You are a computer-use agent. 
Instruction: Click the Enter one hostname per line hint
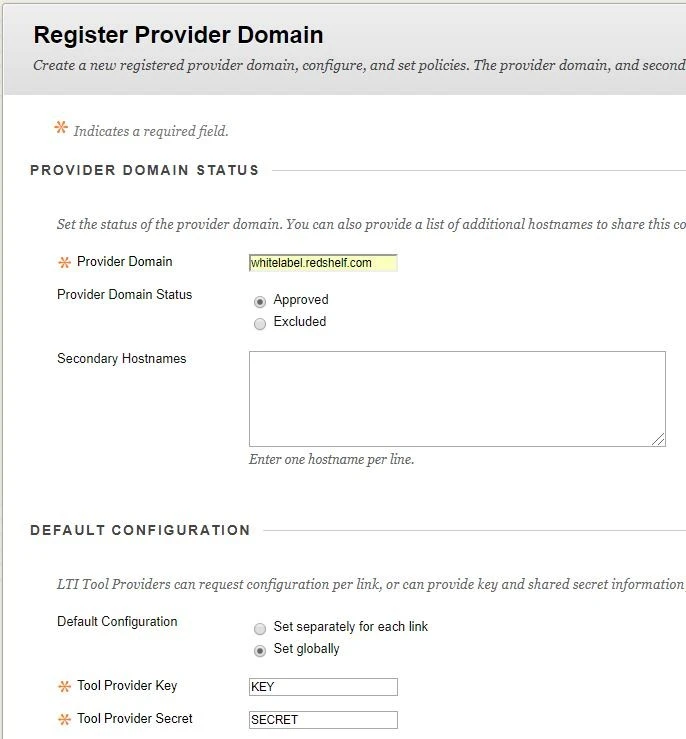[331, 460]
